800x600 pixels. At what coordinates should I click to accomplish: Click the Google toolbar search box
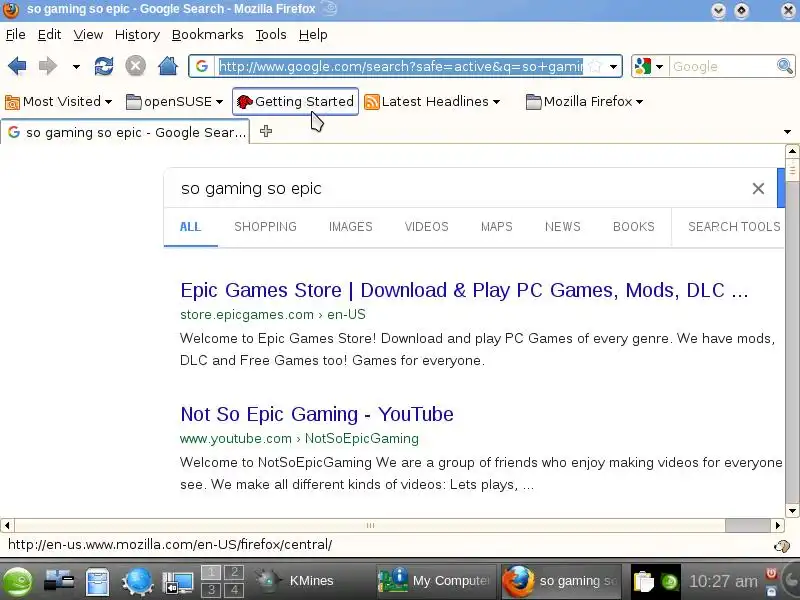[723, 66]
